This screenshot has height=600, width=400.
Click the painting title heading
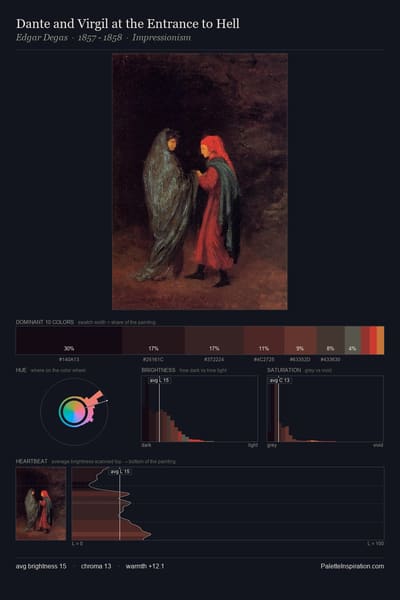[x=128, y=24]
